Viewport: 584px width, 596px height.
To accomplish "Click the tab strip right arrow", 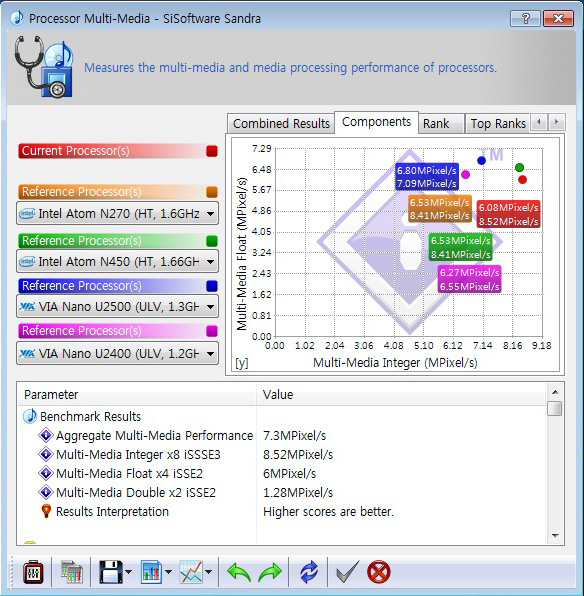I will click(x=556, y=122).
